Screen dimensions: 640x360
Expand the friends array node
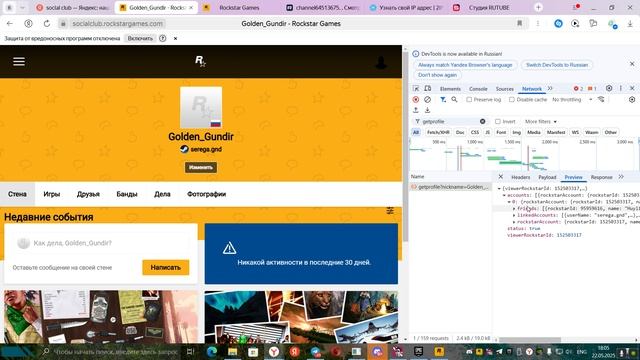(514, 209)
